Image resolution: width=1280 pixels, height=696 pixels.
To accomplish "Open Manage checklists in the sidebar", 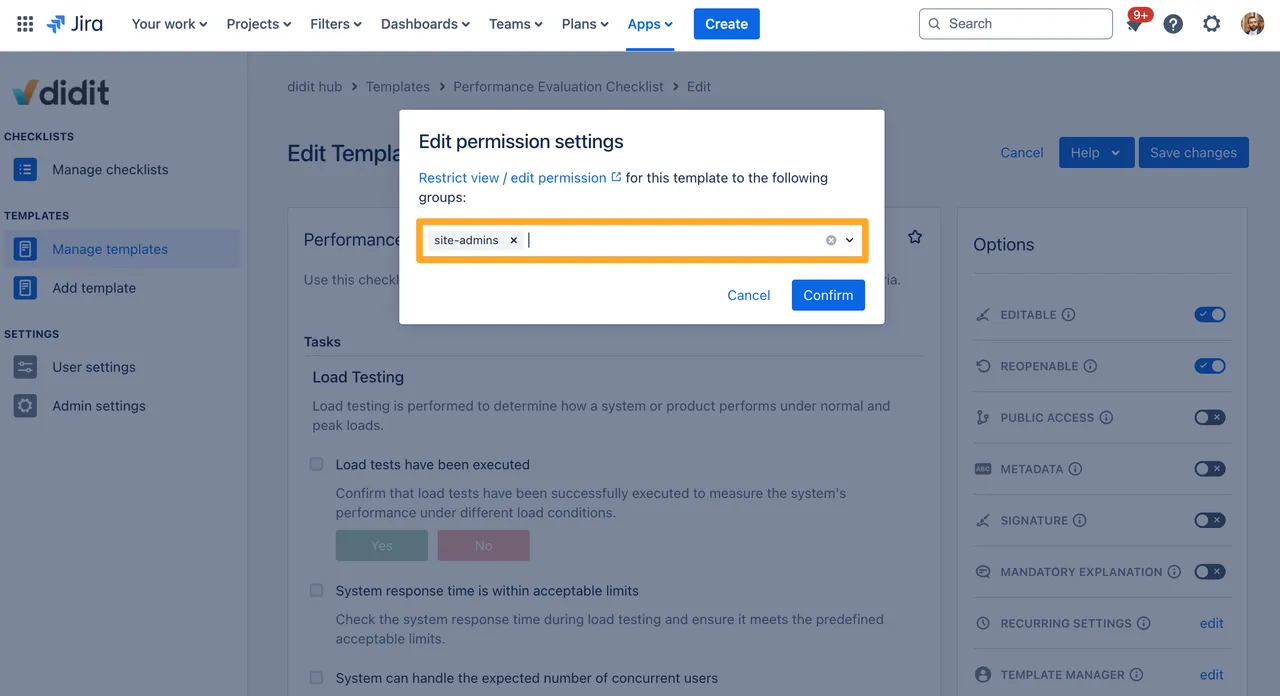I will click(110, 170).
